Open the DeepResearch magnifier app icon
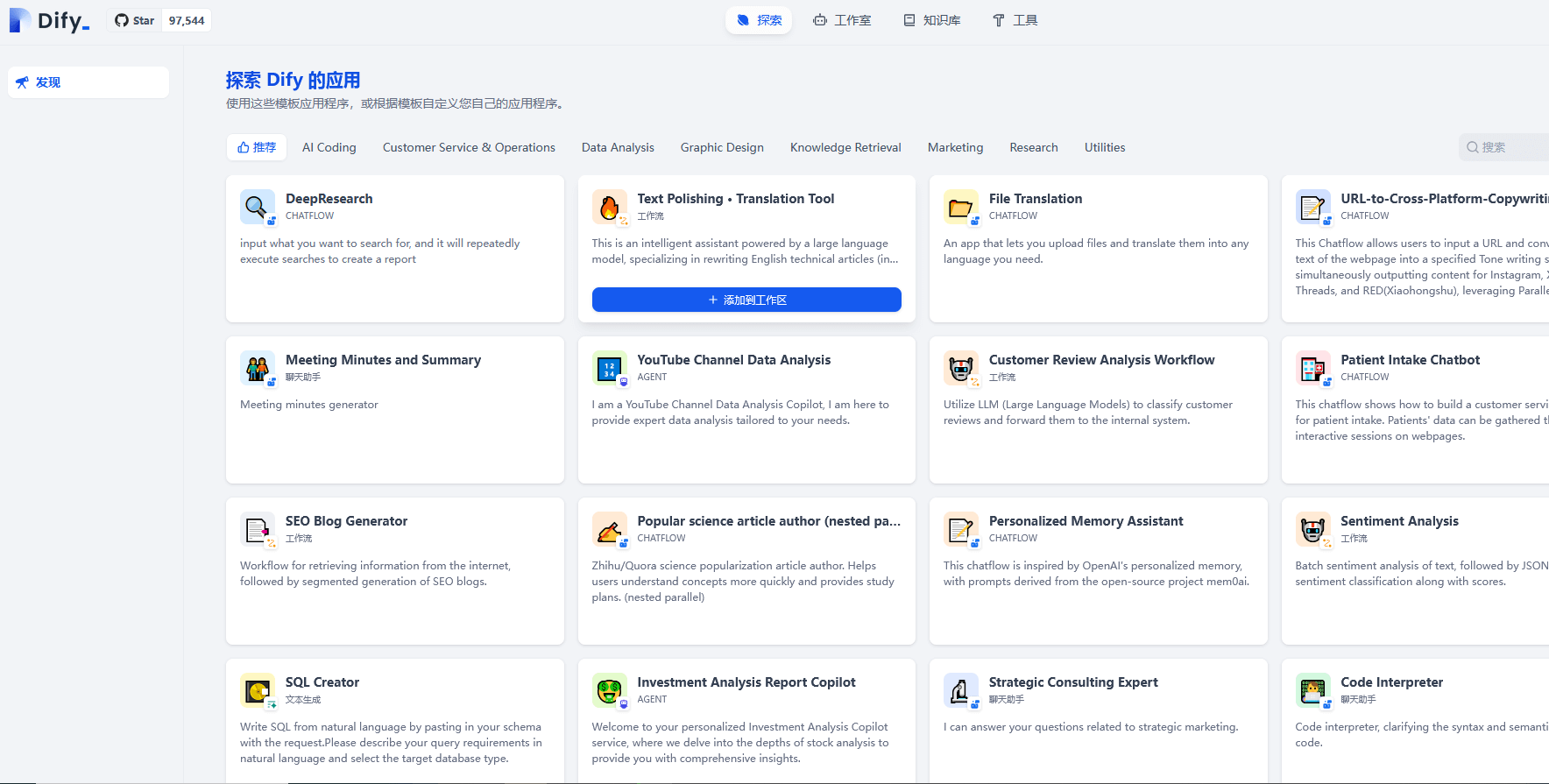Screen dimensions: 1549x784 coord(257,207)
